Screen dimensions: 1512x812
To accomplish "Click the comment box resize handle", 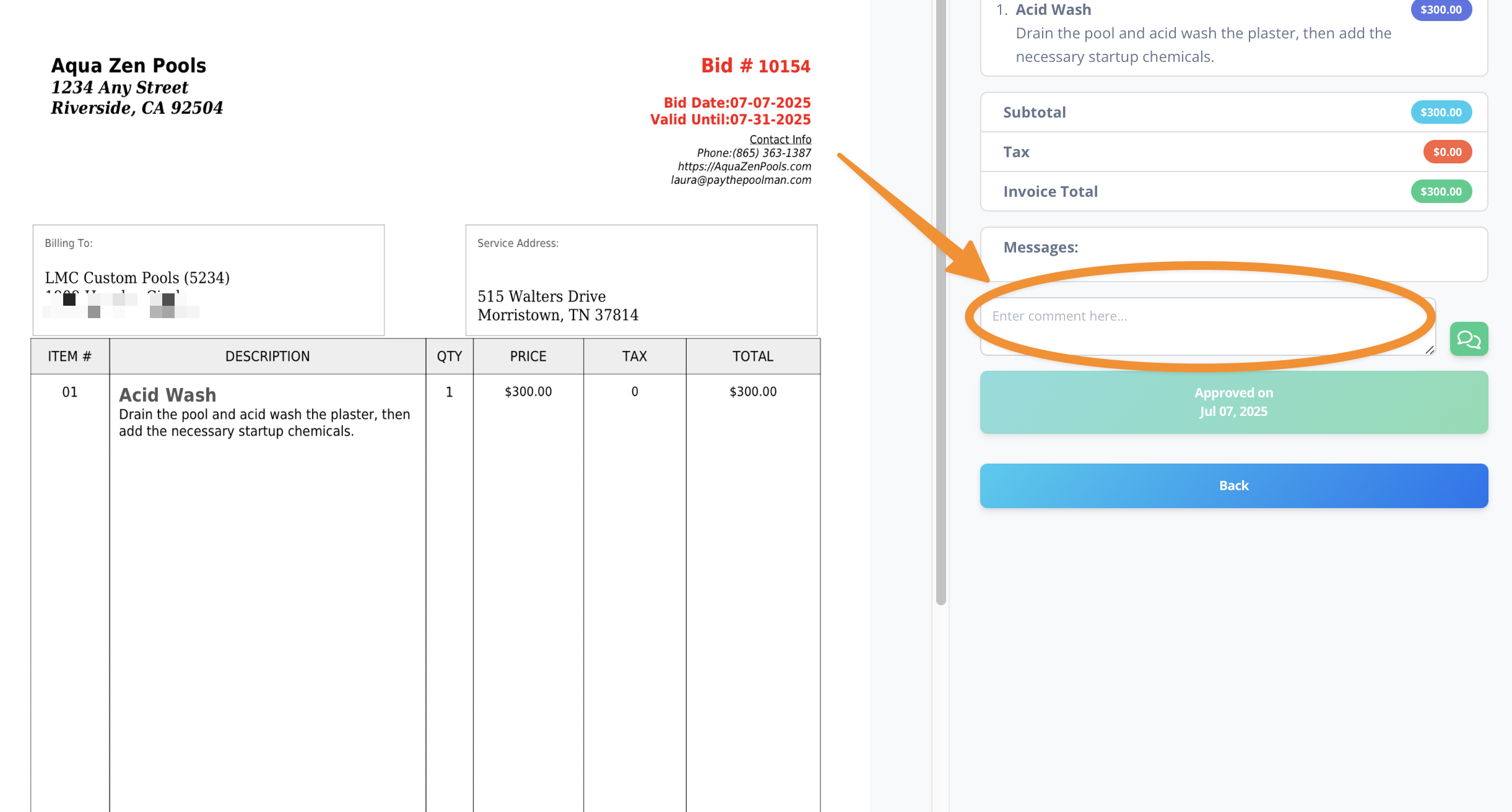I will pyautogui.click(x=1429, y=350).
